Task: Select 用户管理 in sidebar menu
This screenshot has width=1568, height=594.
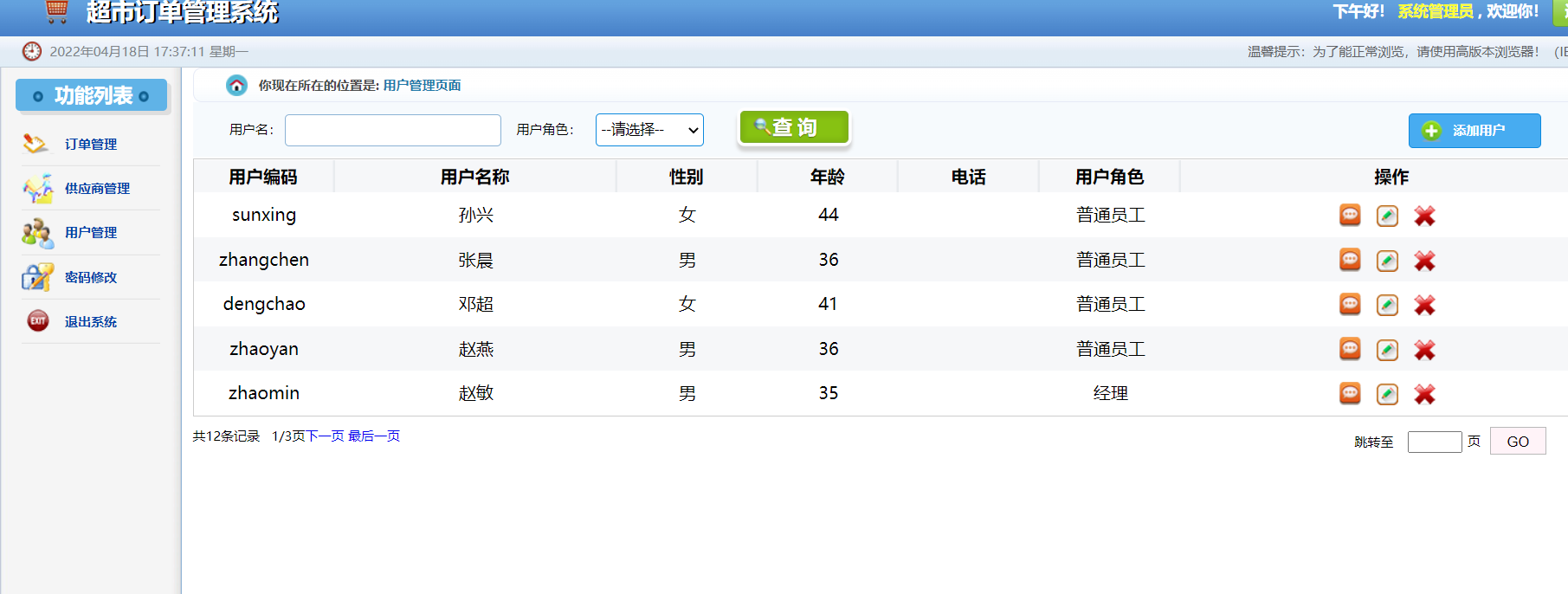Action: pos(91,233)
